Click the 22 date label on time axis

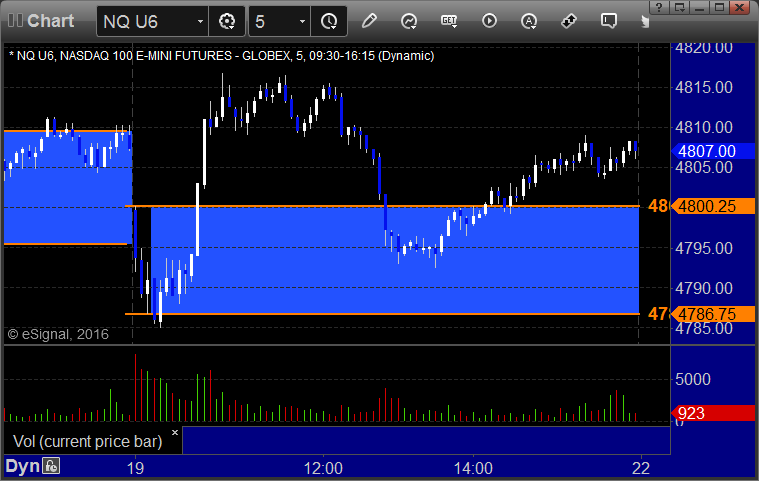pyautogui.click(x=641, y=468)
